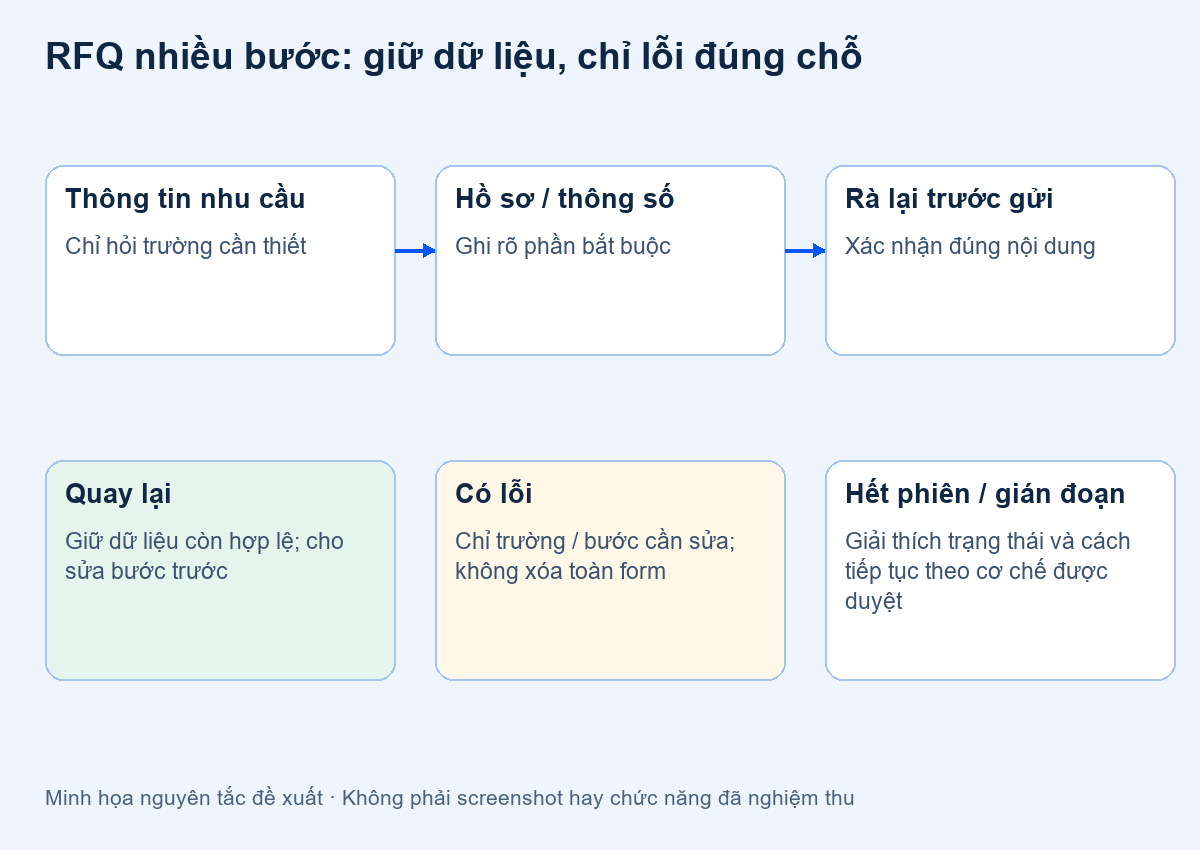The width and height of the screenshot is (1200, 850).
Task: Select the 'Có lỗi' heading
Action: [494, 494]
